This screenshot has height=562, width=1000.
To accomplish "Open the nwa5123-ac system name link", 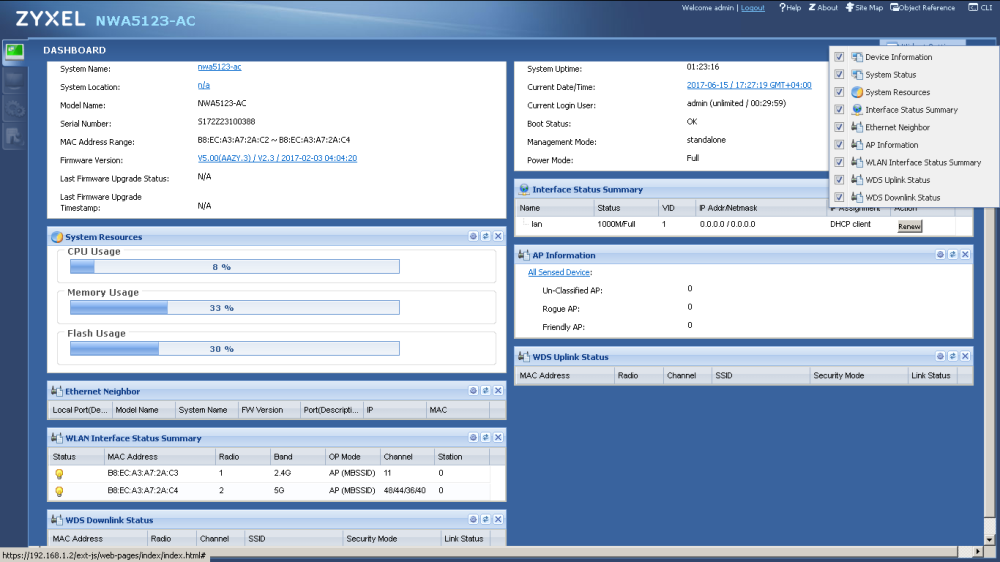I will pyautogui.click(x=219, y=67).
